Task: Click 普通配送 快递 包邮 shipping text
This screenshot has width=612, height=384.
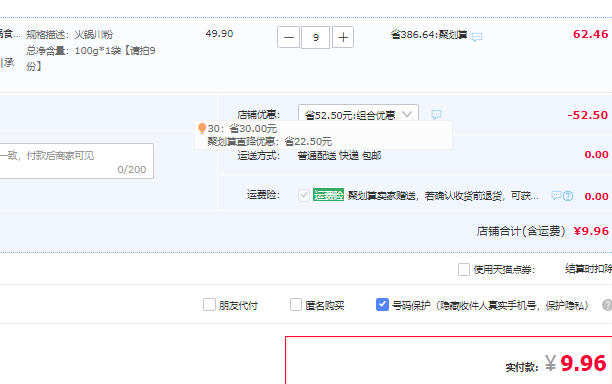Action: coord(339,156)
